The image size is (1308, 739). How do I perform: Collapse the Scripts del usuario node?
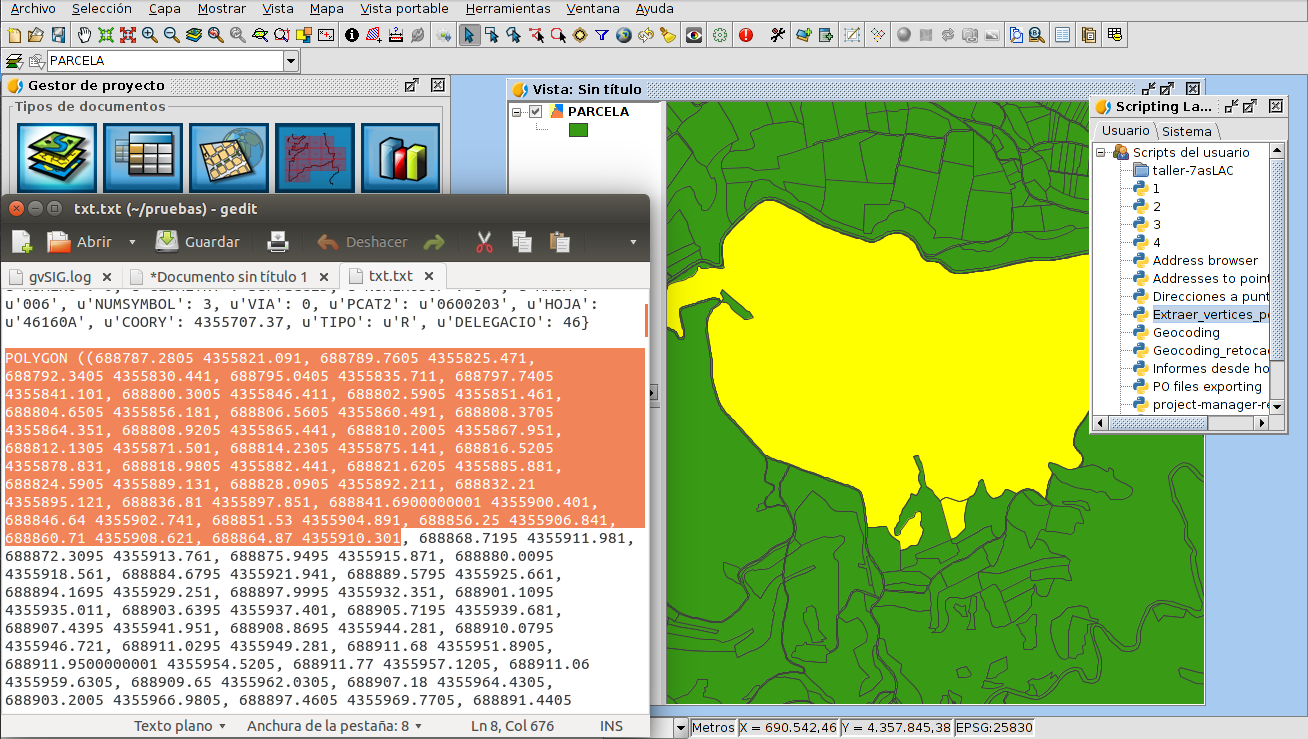[1101, 153]
